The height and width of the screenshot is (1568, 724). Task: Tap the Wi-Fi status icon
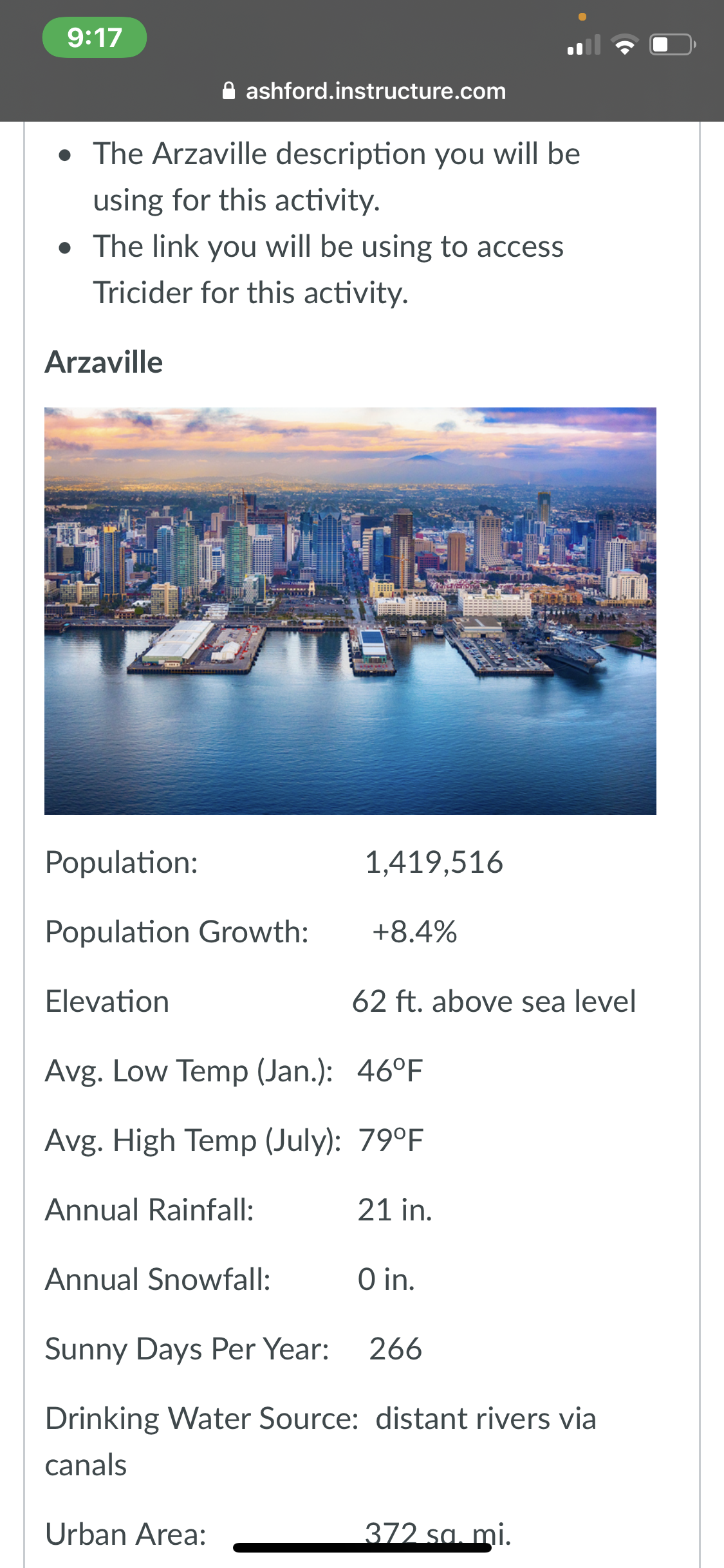pyautogui.click(x=624, y=45)
